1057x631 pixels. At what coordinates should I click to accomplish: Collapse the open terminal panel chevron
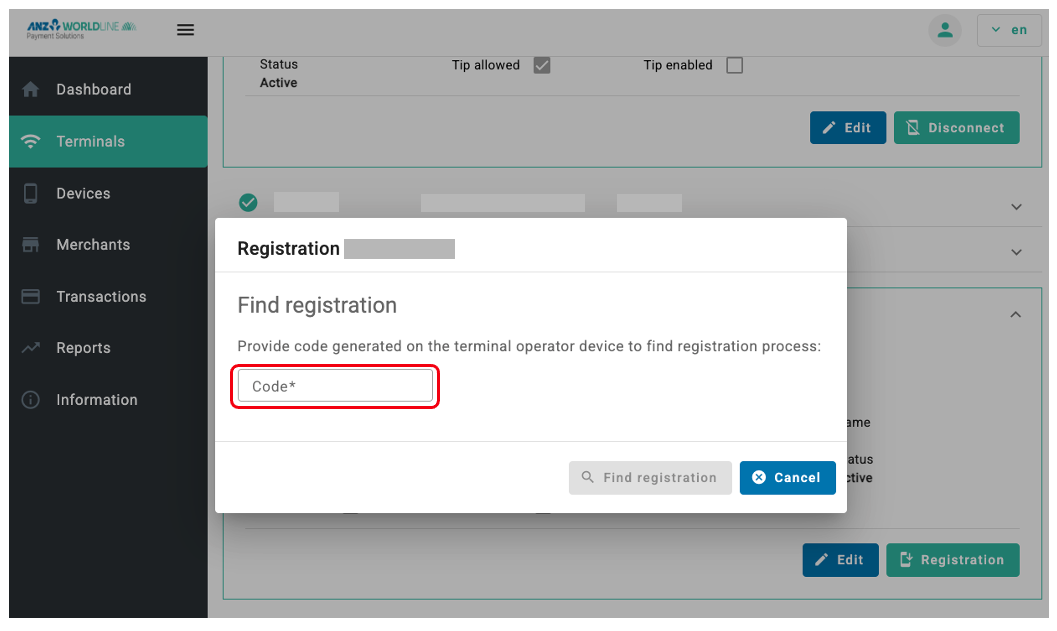[1016, 315]
